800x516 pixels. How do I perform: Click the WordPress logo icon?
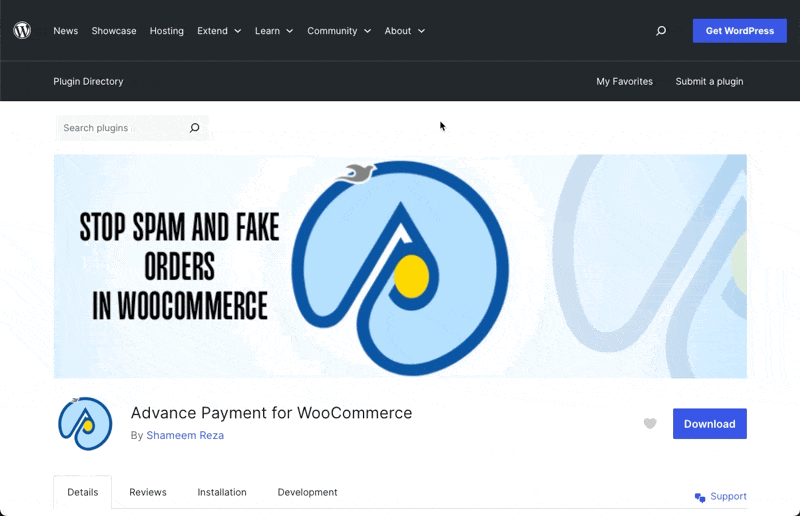coord(22,31)
